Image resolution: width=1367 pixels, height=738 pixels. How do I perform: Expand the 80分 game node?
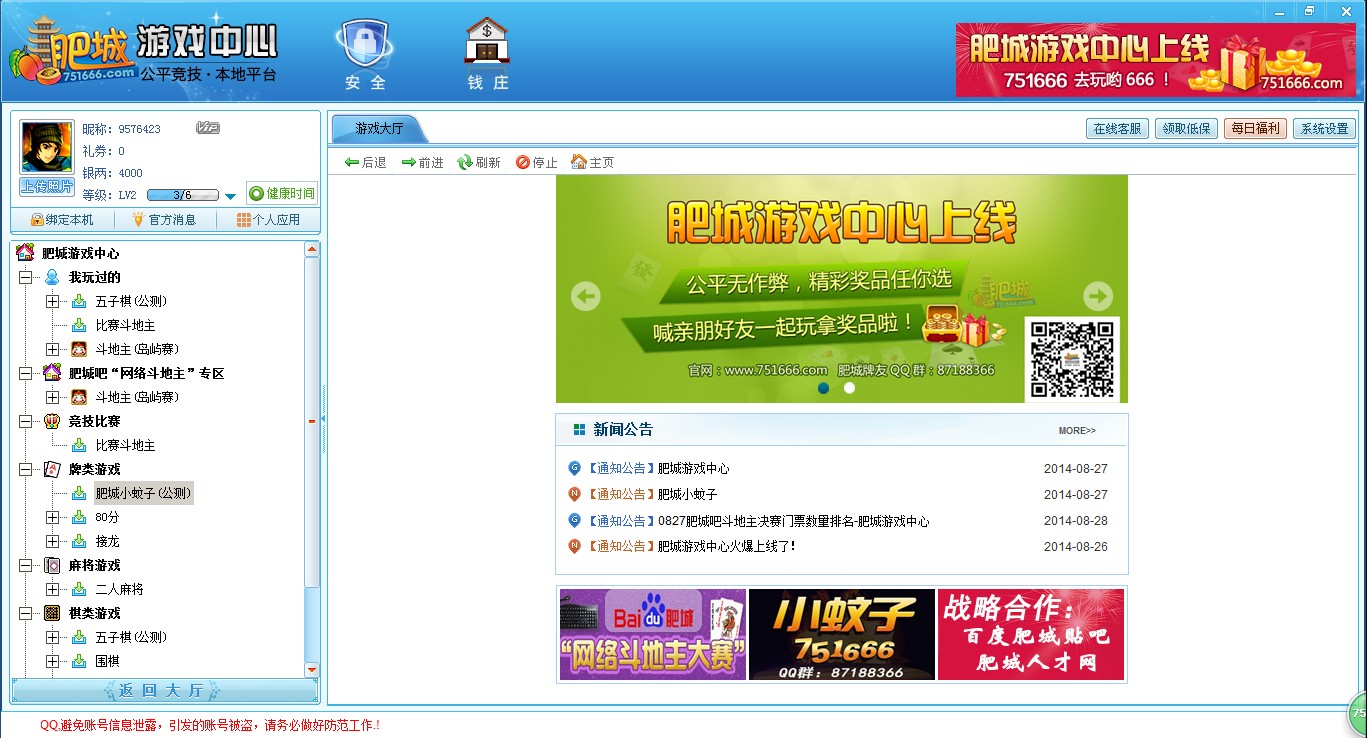pos(53,517)
